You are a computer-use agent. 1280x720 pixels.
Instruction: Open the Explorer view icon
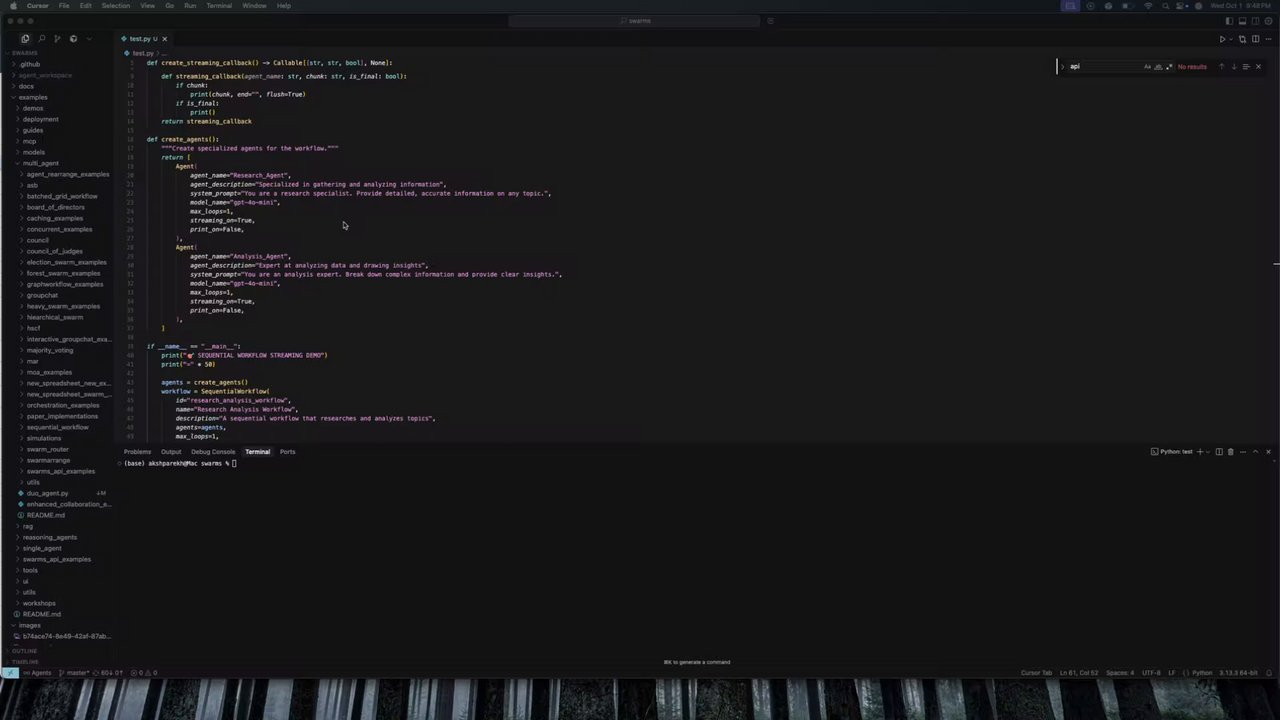(x=25, y=39)
